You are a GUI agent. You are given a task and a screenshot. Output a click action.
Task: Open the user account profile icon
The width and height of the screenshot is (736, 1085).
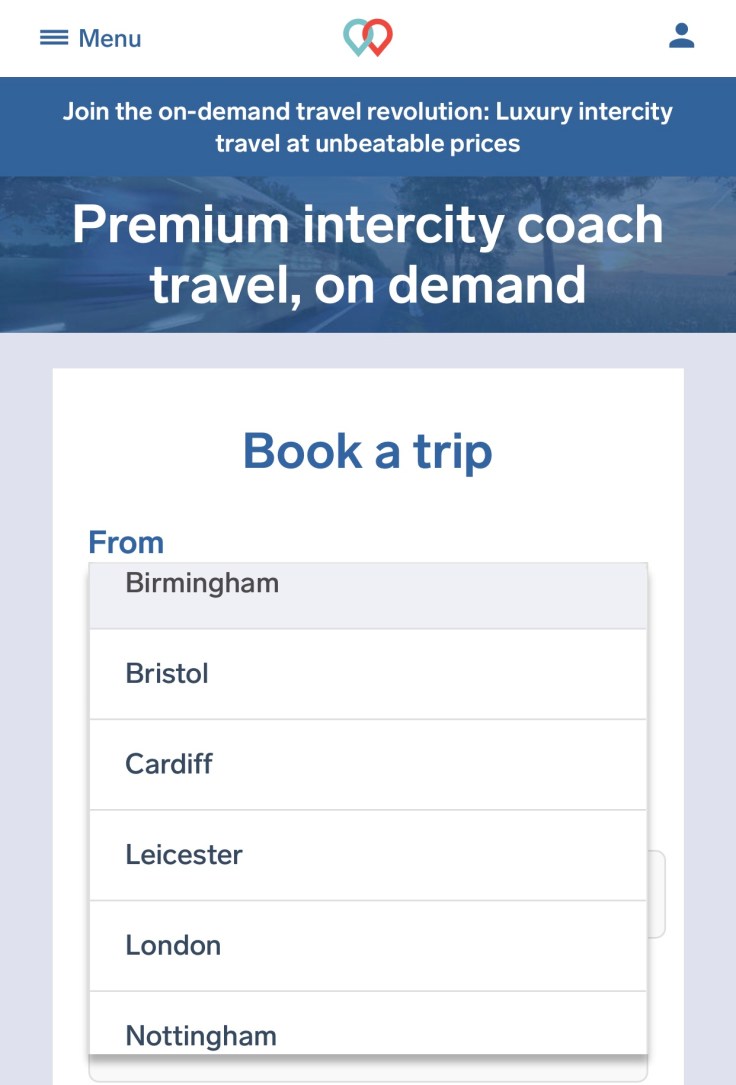coord(681,37)
